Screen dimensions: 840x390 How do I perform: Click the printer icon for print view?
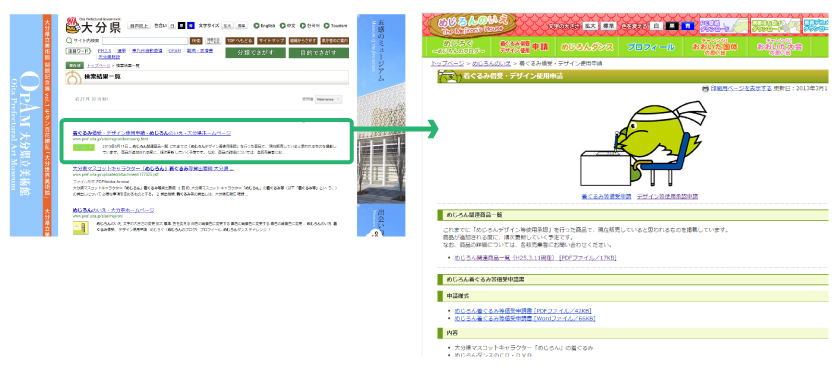(x=705, y=89)
